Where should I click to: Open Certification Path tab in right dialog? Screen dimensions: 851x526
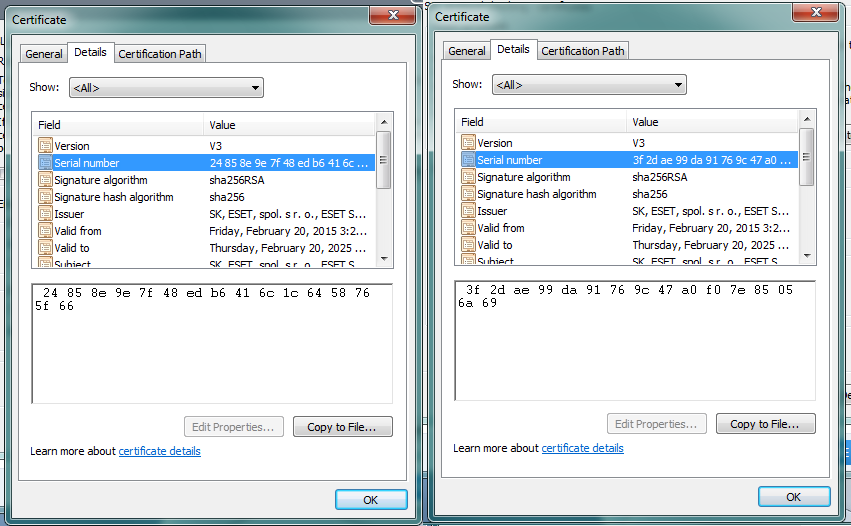pyautogui.click(x=584, y=51)
